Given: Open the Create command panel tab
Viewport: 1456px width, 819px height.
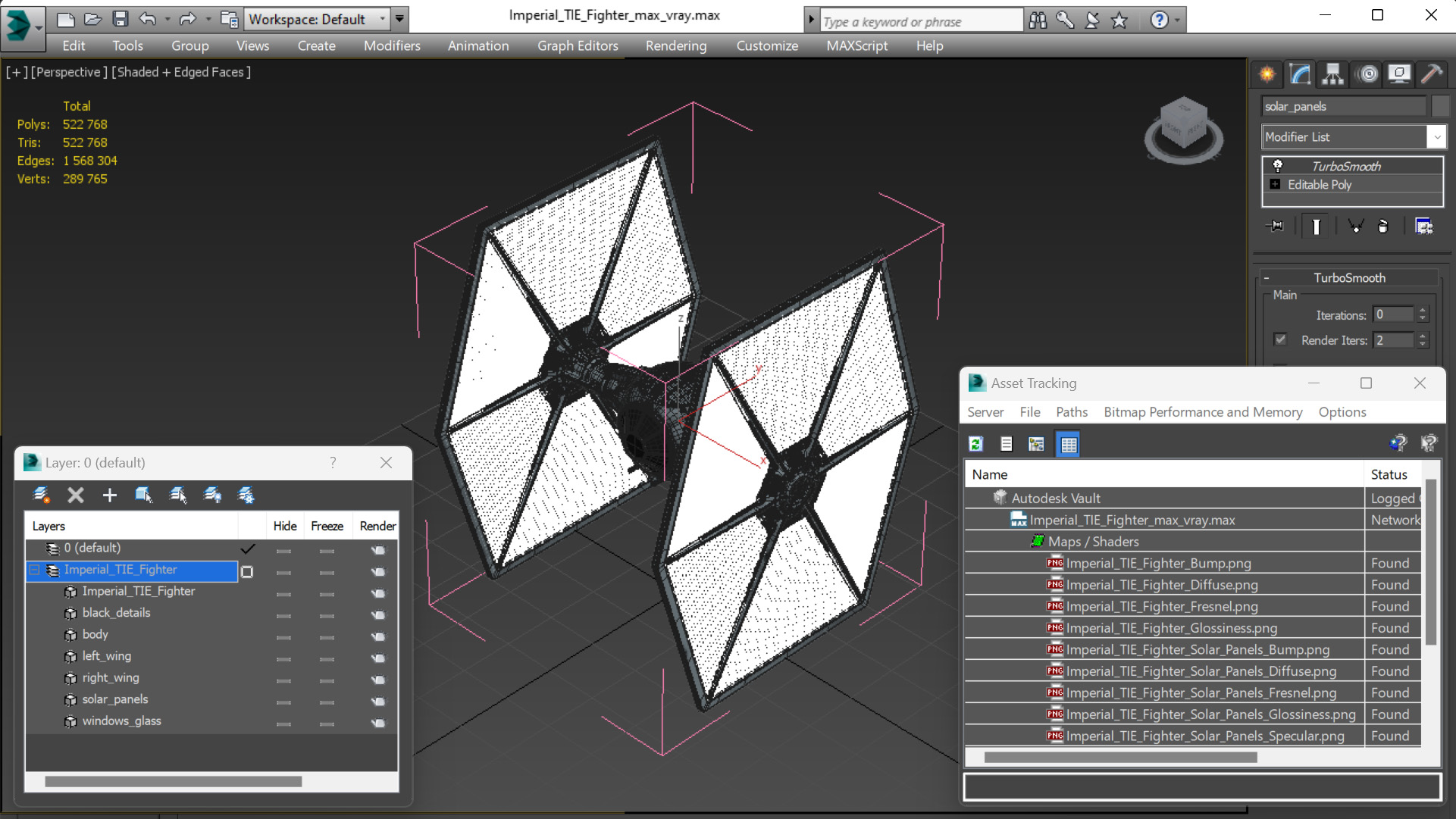Looking at the screenshot, I should [x=1267, y=74].
